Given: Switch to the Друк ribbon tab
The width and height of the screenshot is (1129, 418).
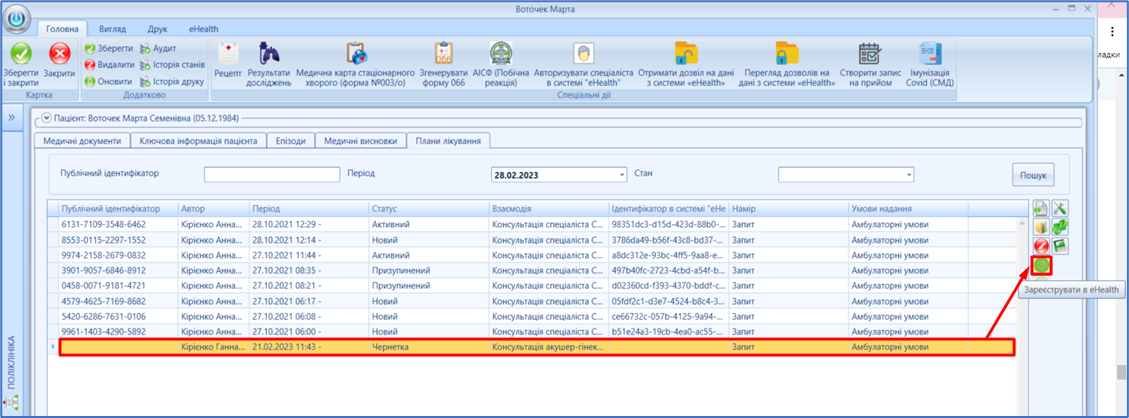Looking at the screenshot, I should pyautogui.click(x=157, y=29).
